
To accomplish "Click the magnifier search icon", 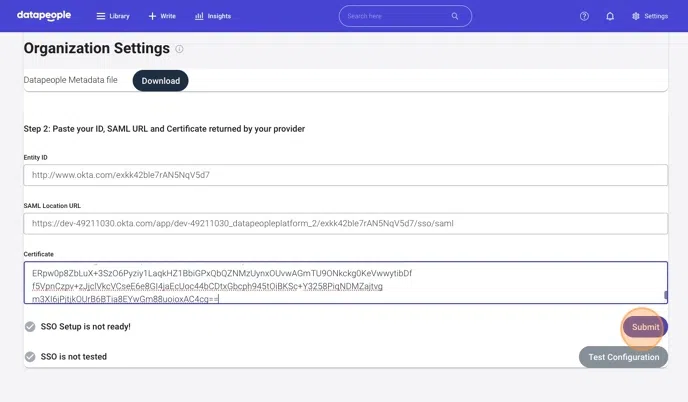I will click(455, 16).
